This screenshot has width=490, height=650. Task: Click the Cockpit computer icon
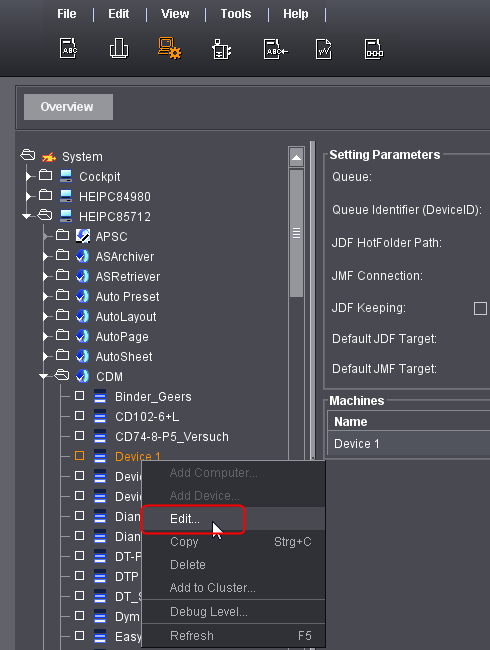(x=66, y=176)
